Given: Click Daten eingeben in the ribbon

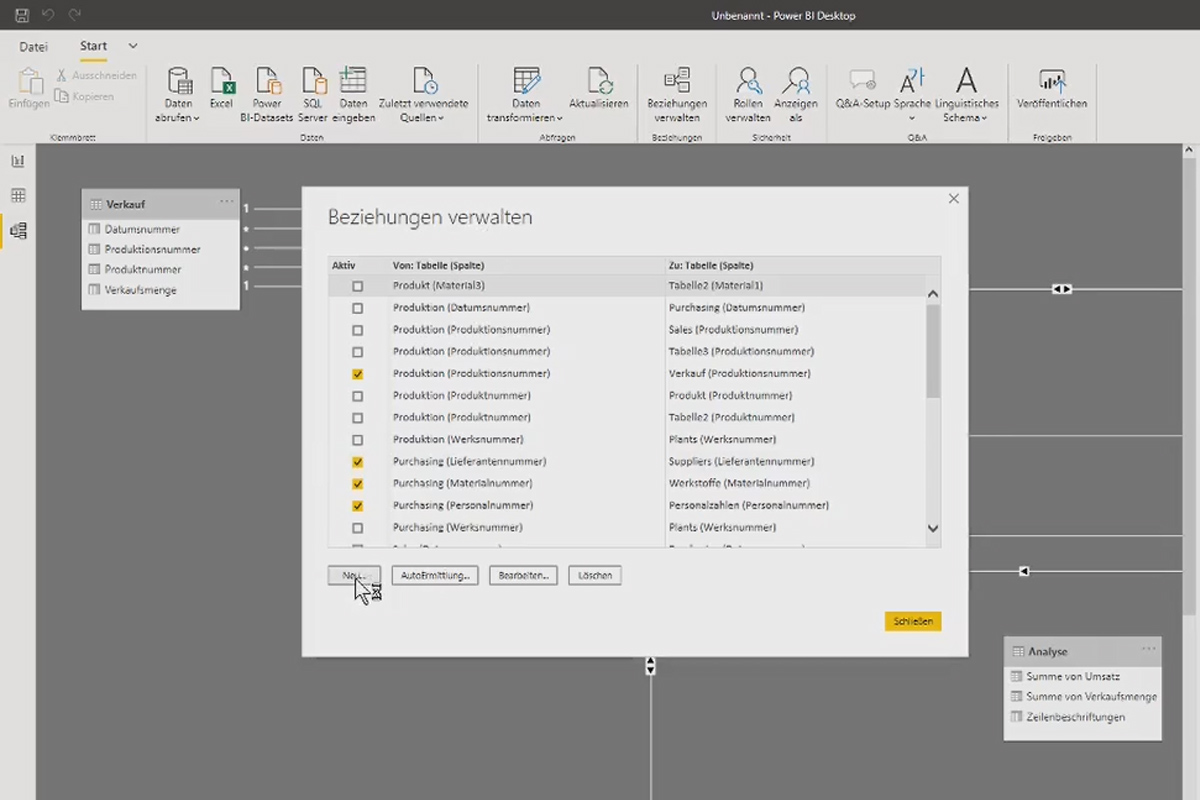Looking at the screenshot, I should click(353, 95).
